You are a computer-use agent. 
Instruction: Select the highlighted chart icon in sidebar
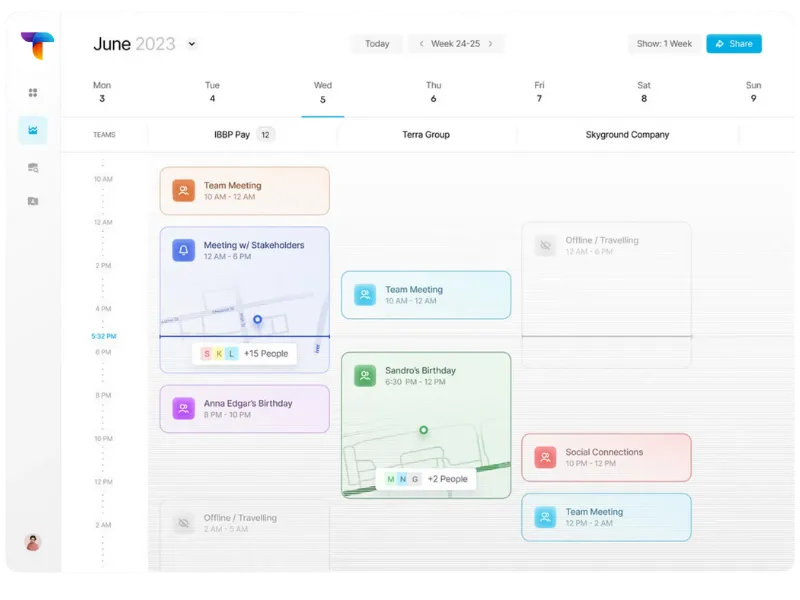[33, 130]
